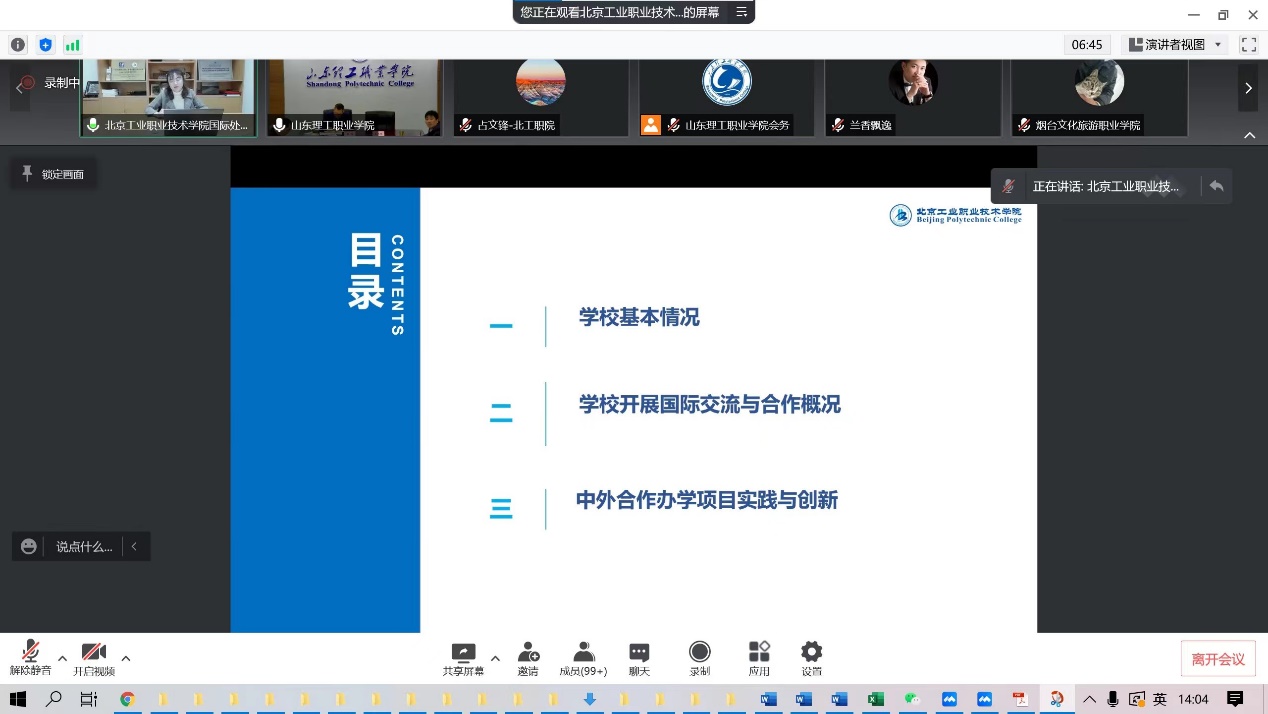This screenshot has height=714, width=1268.
Task: Click the Record (录制) icon
Action: [699, 653]
